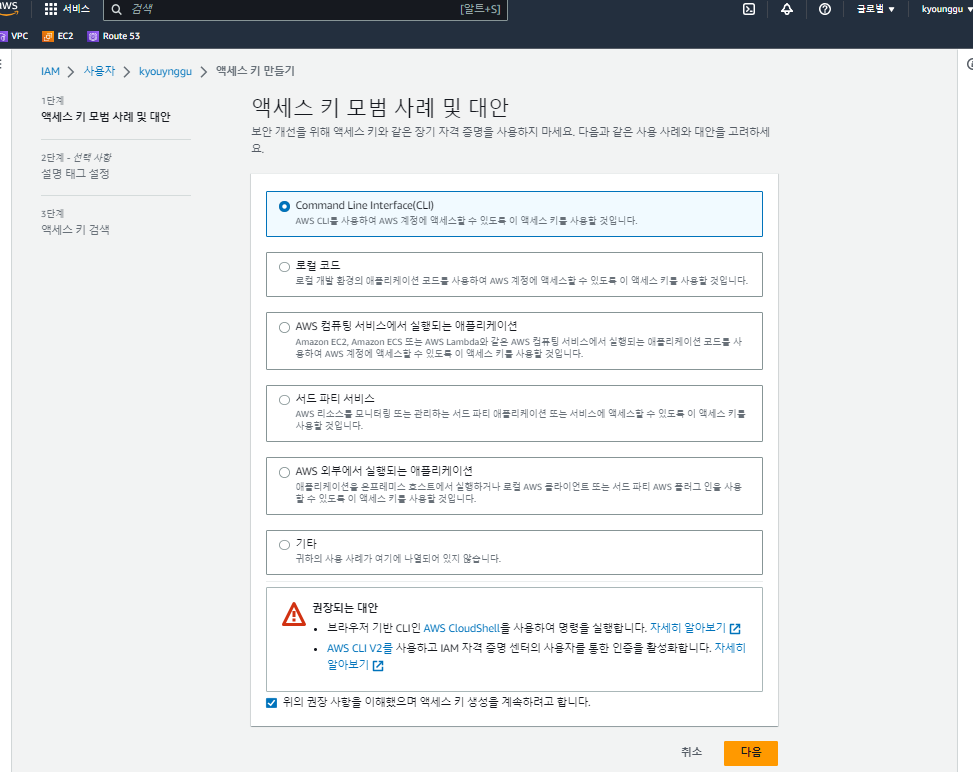Click external link icon after CLI V2 알아보기
The image size is (973, 772).
378,666
